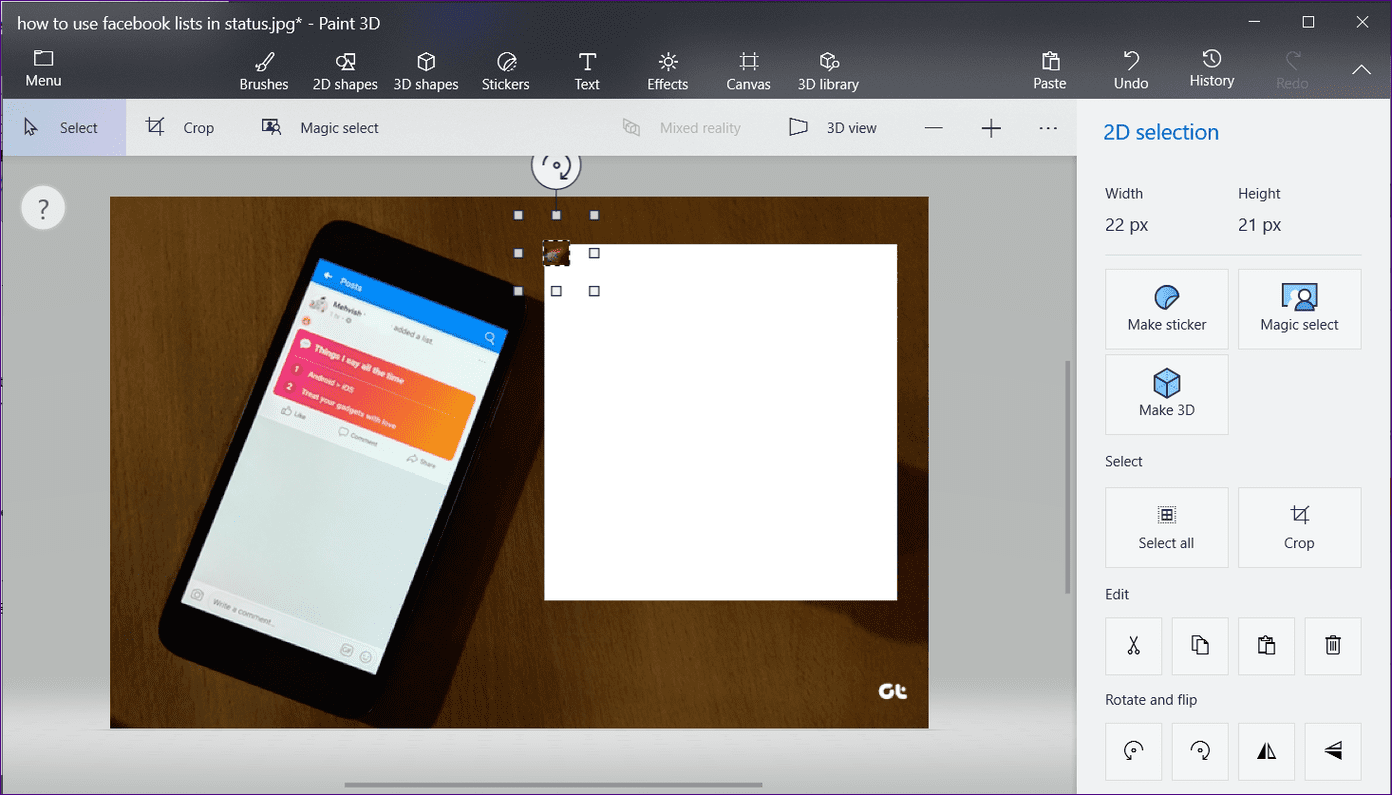Click the Make sticker button
The image size is (1392, 795).
coord(1167,309)
